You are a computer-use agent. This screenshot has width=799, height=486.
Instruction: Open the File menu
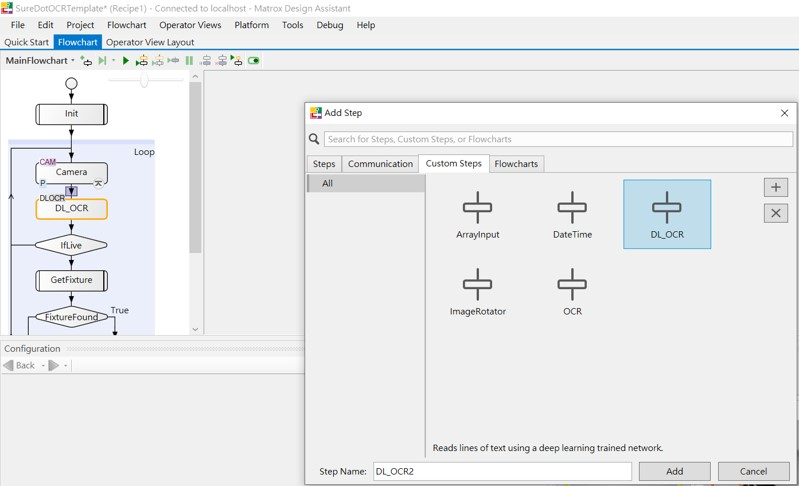[17, 25]
